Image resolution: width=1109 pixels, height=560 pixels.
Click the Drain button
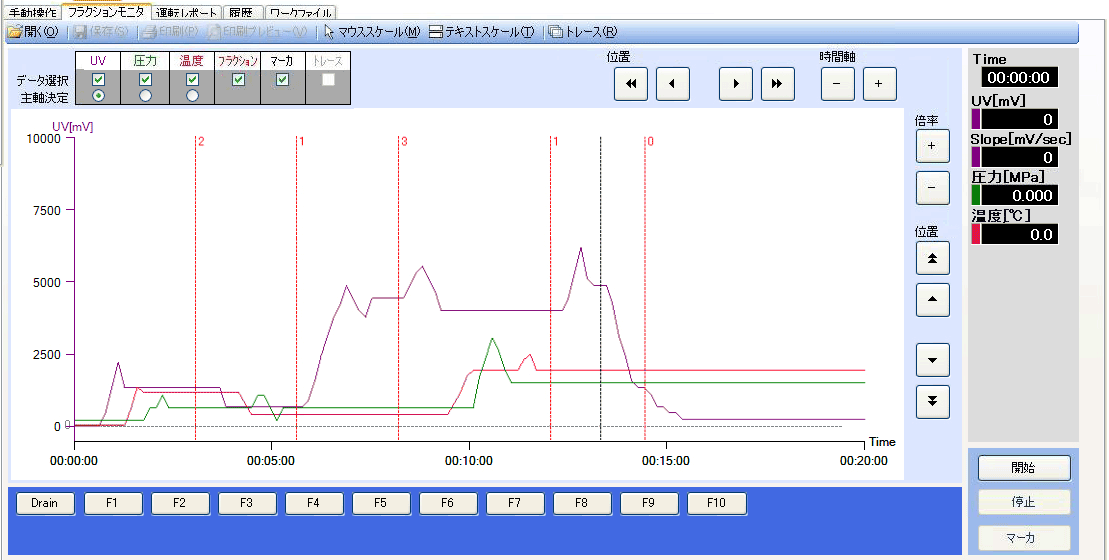coord(45,503)
